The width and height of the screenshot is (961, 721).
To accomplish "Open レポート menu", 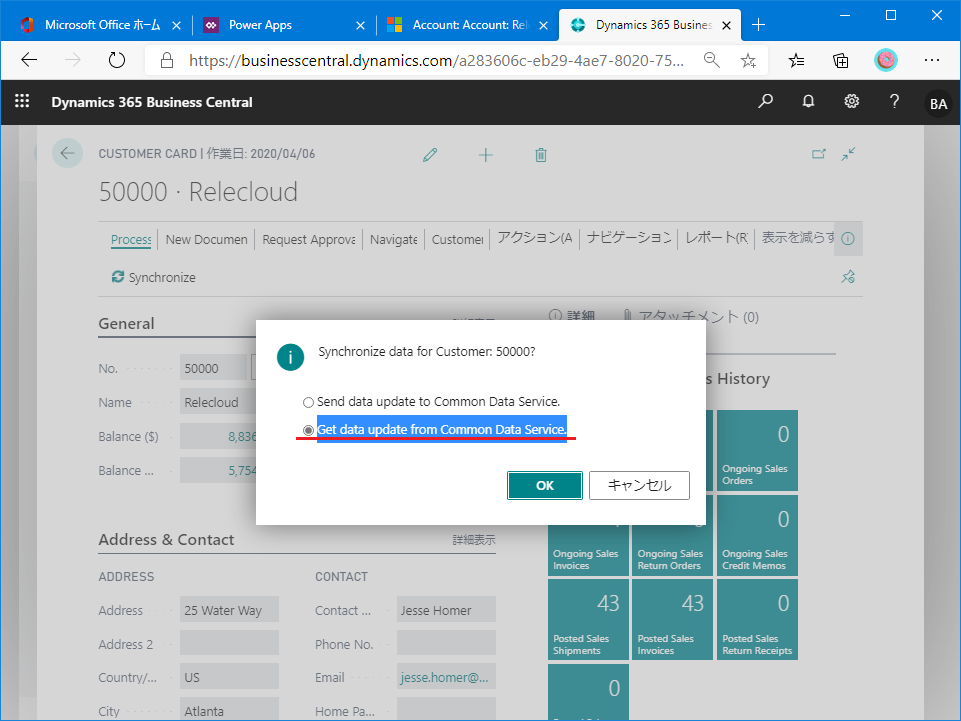I will 716,238.
